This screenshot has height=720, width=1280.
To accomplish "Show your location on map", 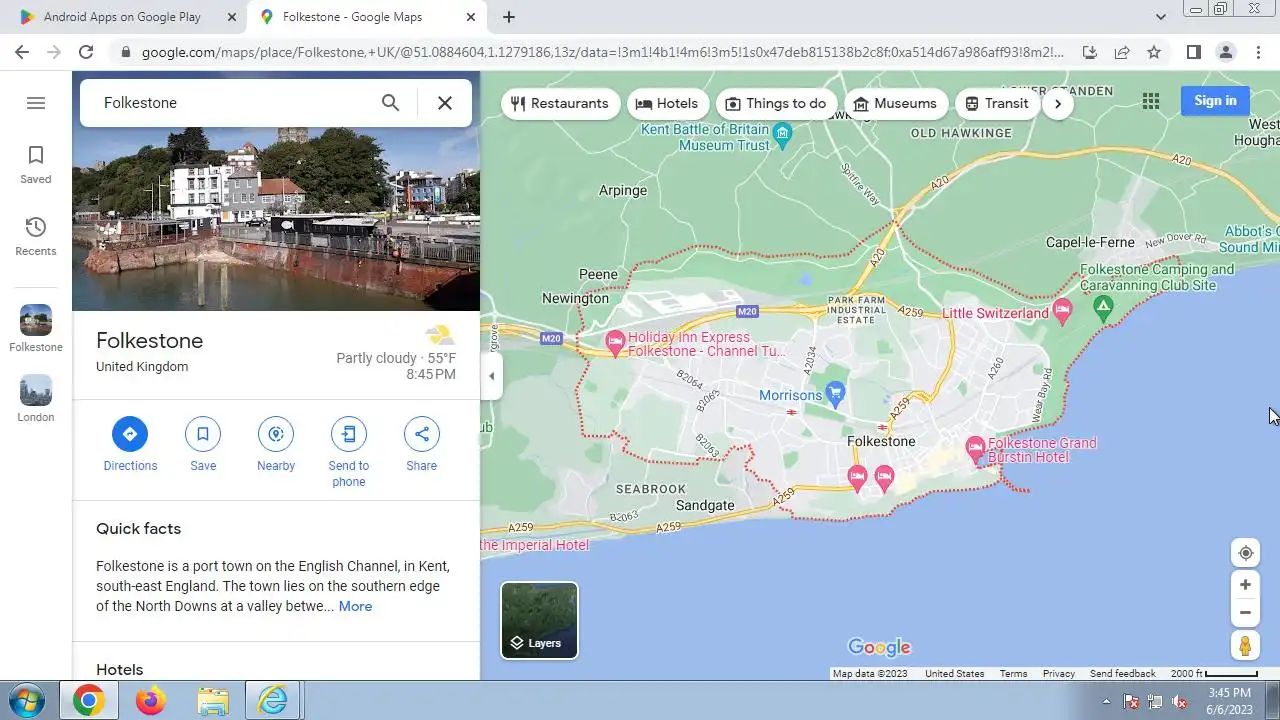I will (x=1245, y=553).
